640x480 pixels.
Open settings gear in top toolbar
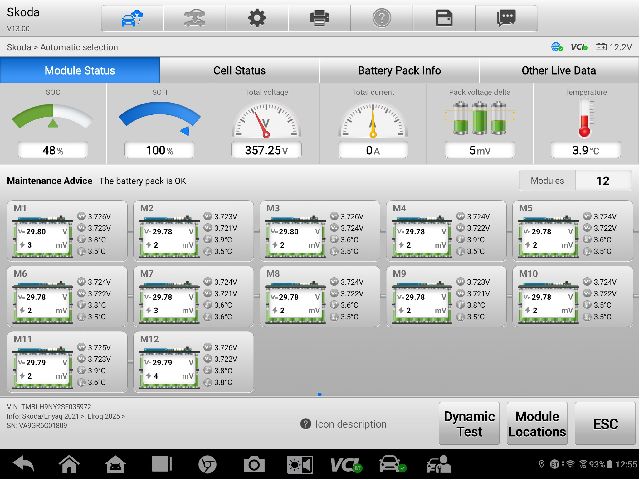coord(257,18)
